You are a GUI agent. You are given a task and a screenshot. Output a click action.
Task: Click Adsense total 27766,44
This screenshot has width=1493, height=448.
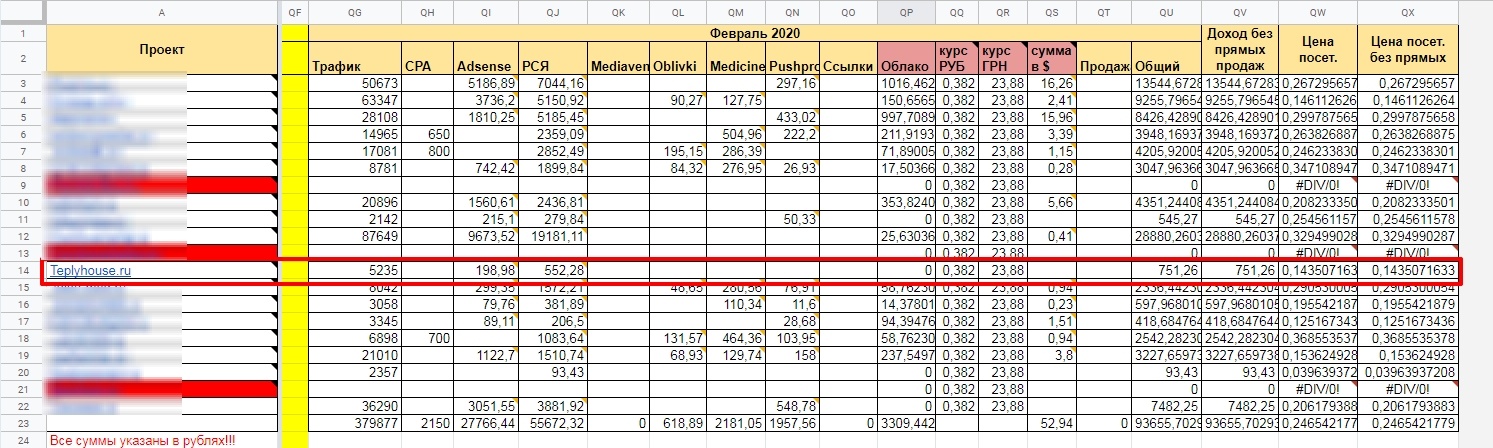(x=485, y=423)
